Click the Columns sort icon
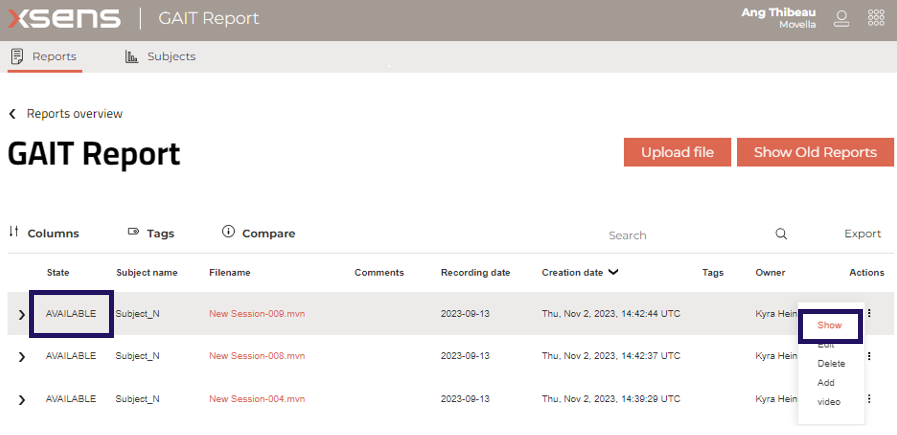This screenshot has height=435, width=897. pos(14,232)
